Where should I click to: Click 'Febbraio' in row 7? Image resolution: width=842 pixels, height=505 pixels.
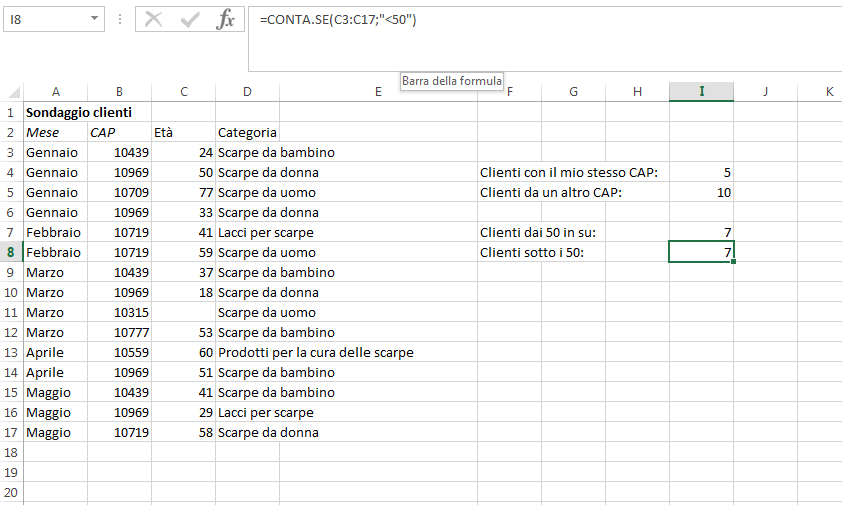(x=55, y=233)
